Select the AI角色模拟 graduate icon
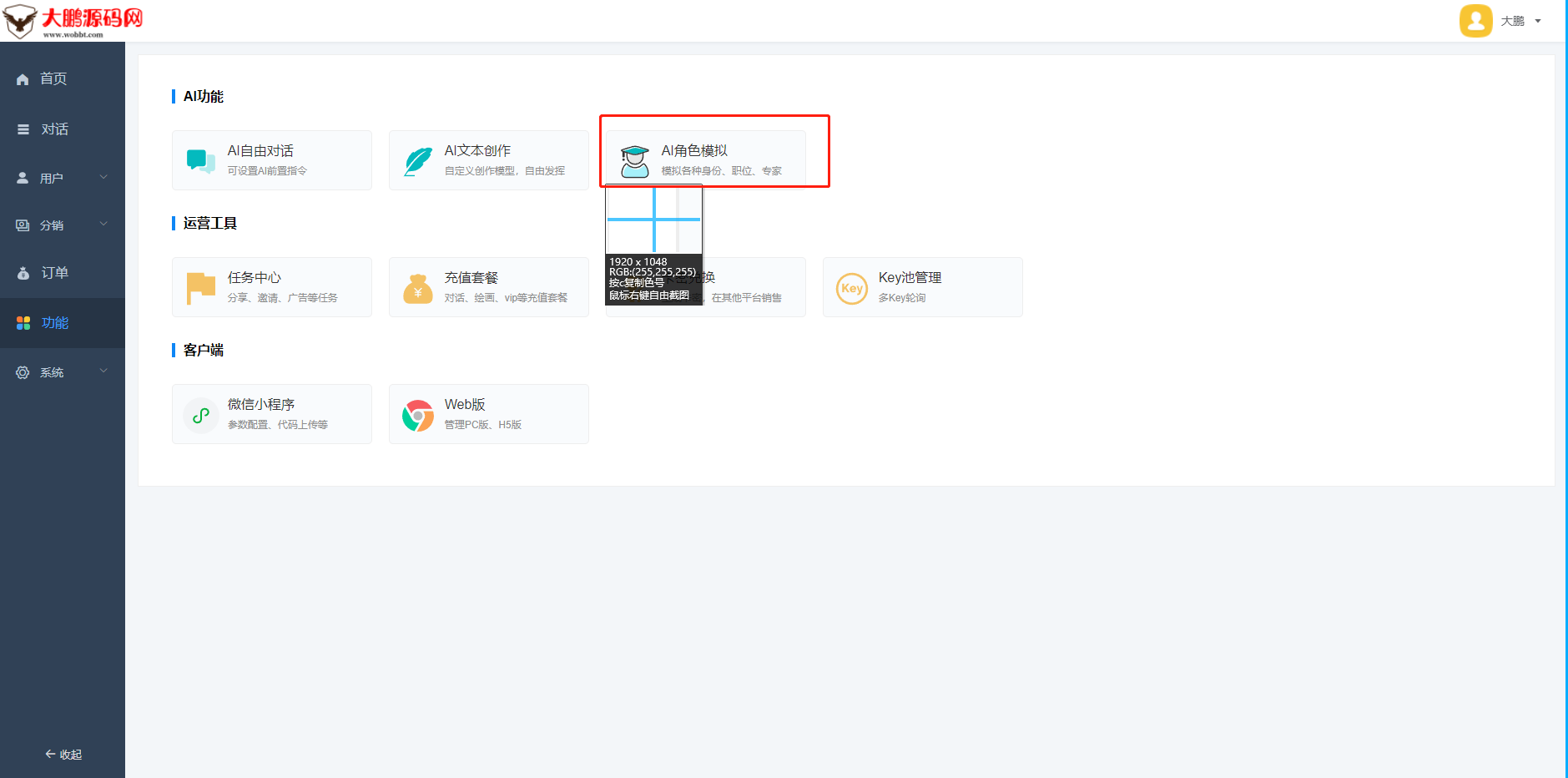The height and width of the screenshot is (778, 1568). [635, 160]
